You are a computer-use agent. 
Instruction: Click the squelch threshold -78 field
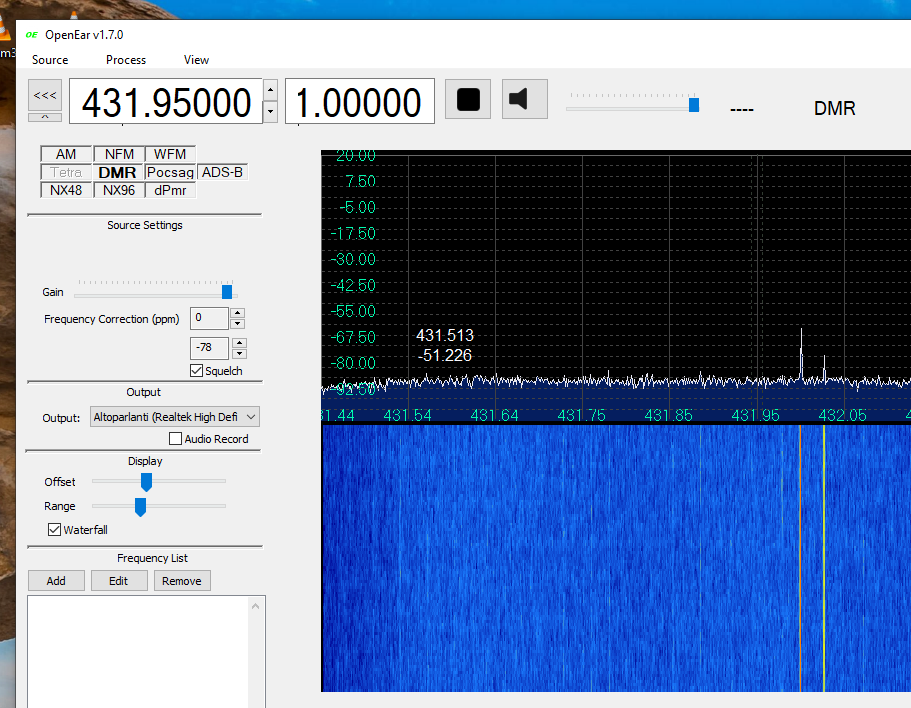pyautogui.click(x=209, y=348)
